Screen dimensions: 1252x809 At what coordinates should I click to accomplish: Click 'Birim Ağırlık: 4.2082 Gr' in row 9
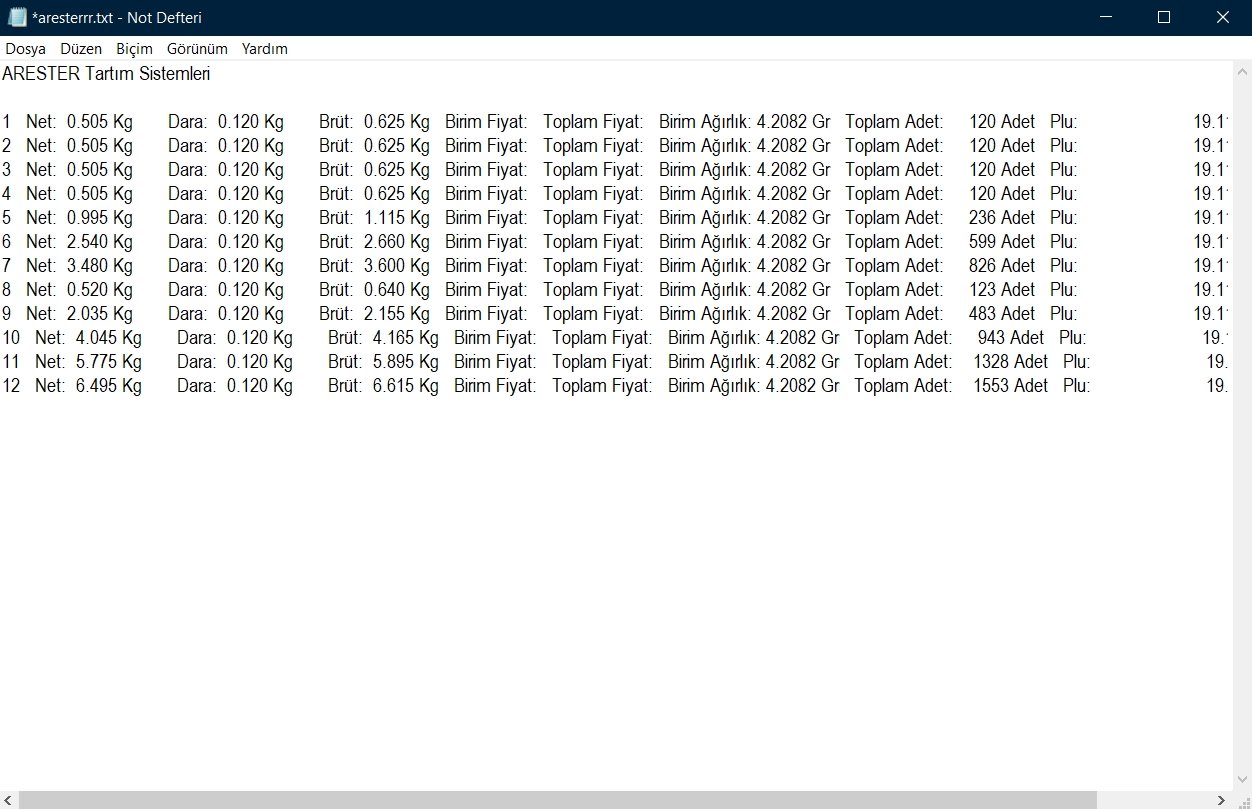[x=745, y=313]
